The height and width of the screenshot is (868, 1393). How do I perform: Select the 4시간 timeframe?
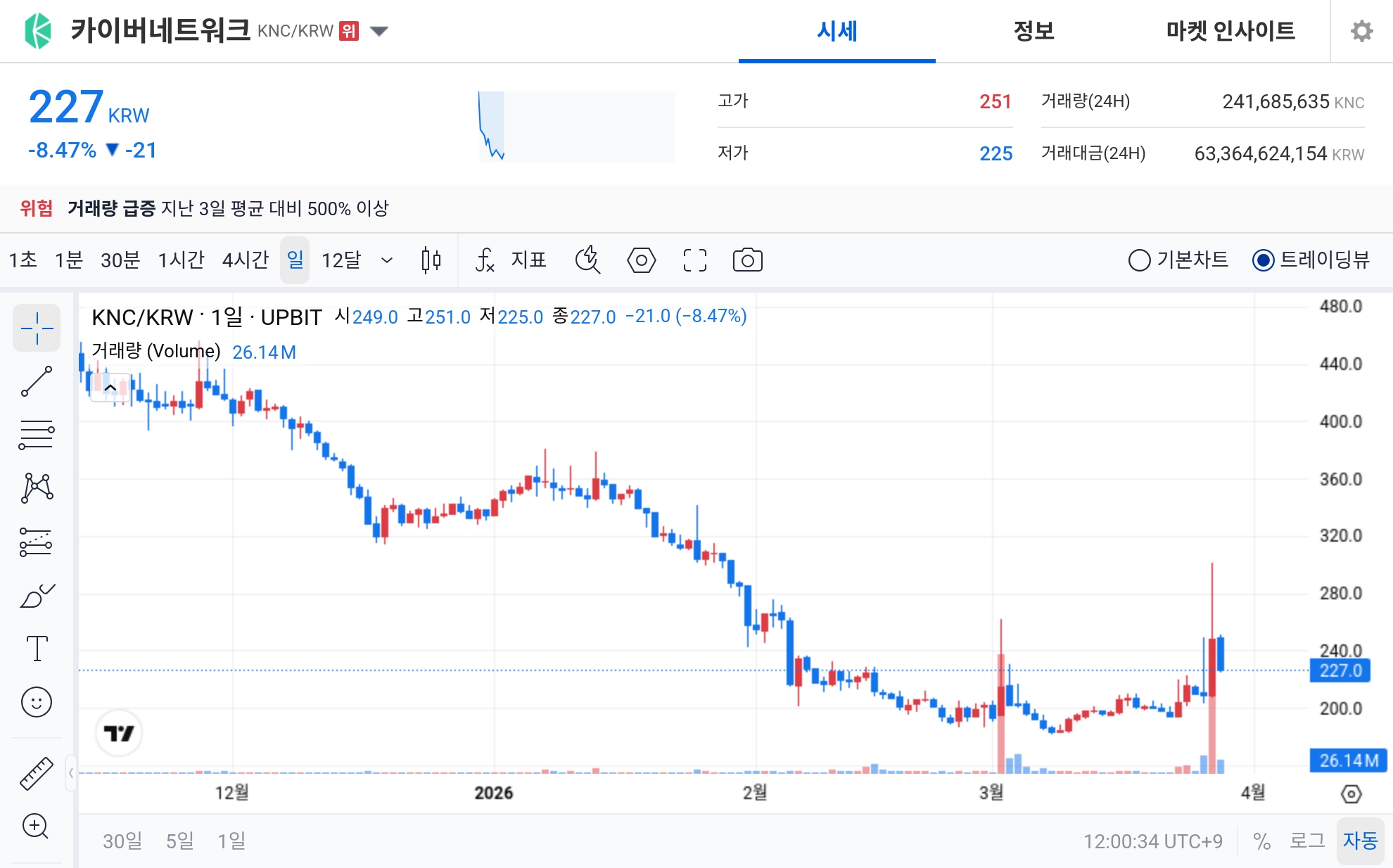(x=244, y=260)
